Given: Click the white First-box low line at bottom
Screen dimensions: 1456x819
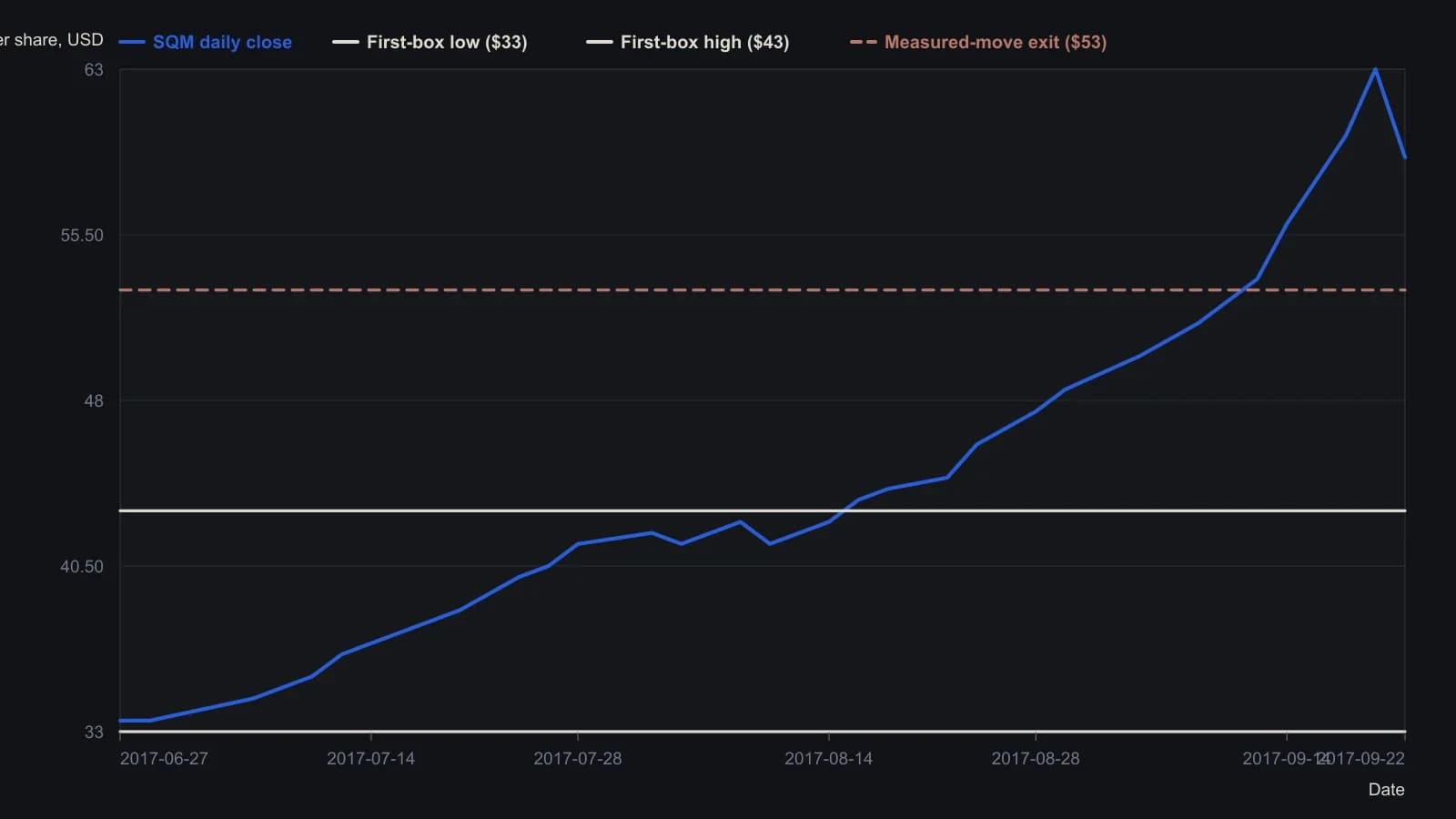Looking at the screenshot, I should [x=763, y=731].
